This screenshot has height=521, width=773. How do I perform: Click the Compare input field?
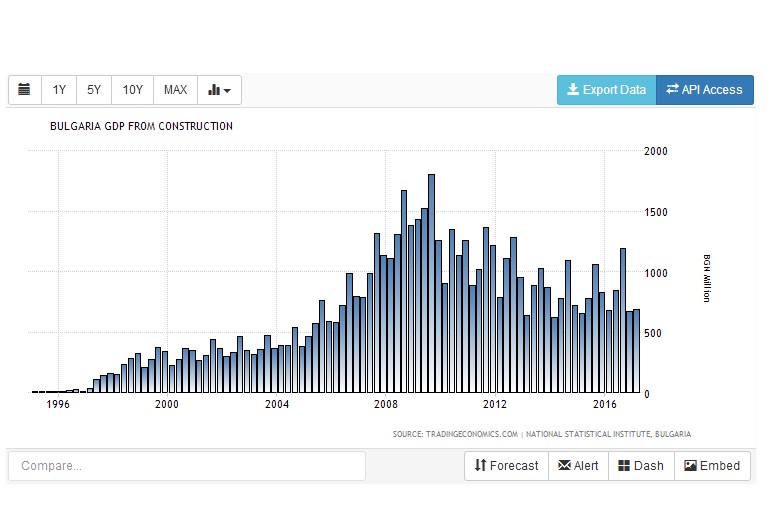click(187, 466)
